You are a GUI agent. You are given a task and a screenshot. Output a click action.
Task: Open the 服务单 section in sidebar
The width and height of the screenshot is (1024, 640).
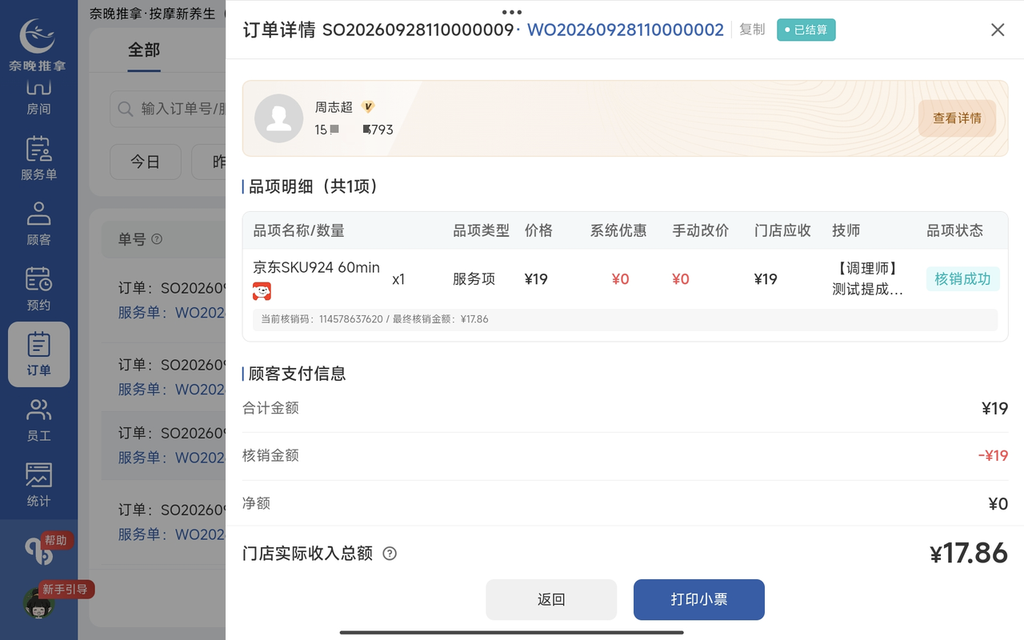[x=39, y=158]
